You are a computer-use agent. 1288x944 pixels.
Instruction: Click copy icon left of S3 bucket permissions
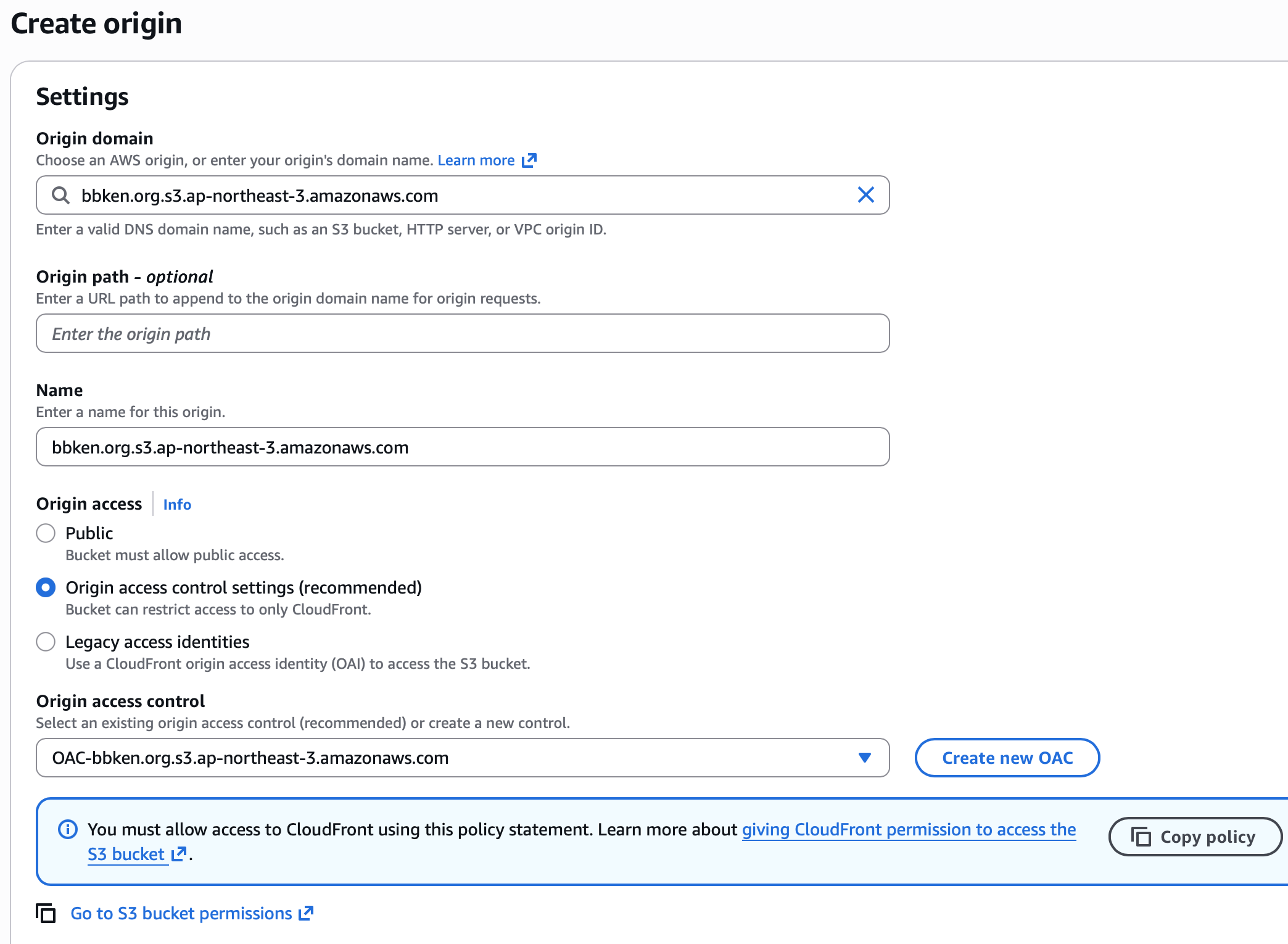[x=46, y=913]
